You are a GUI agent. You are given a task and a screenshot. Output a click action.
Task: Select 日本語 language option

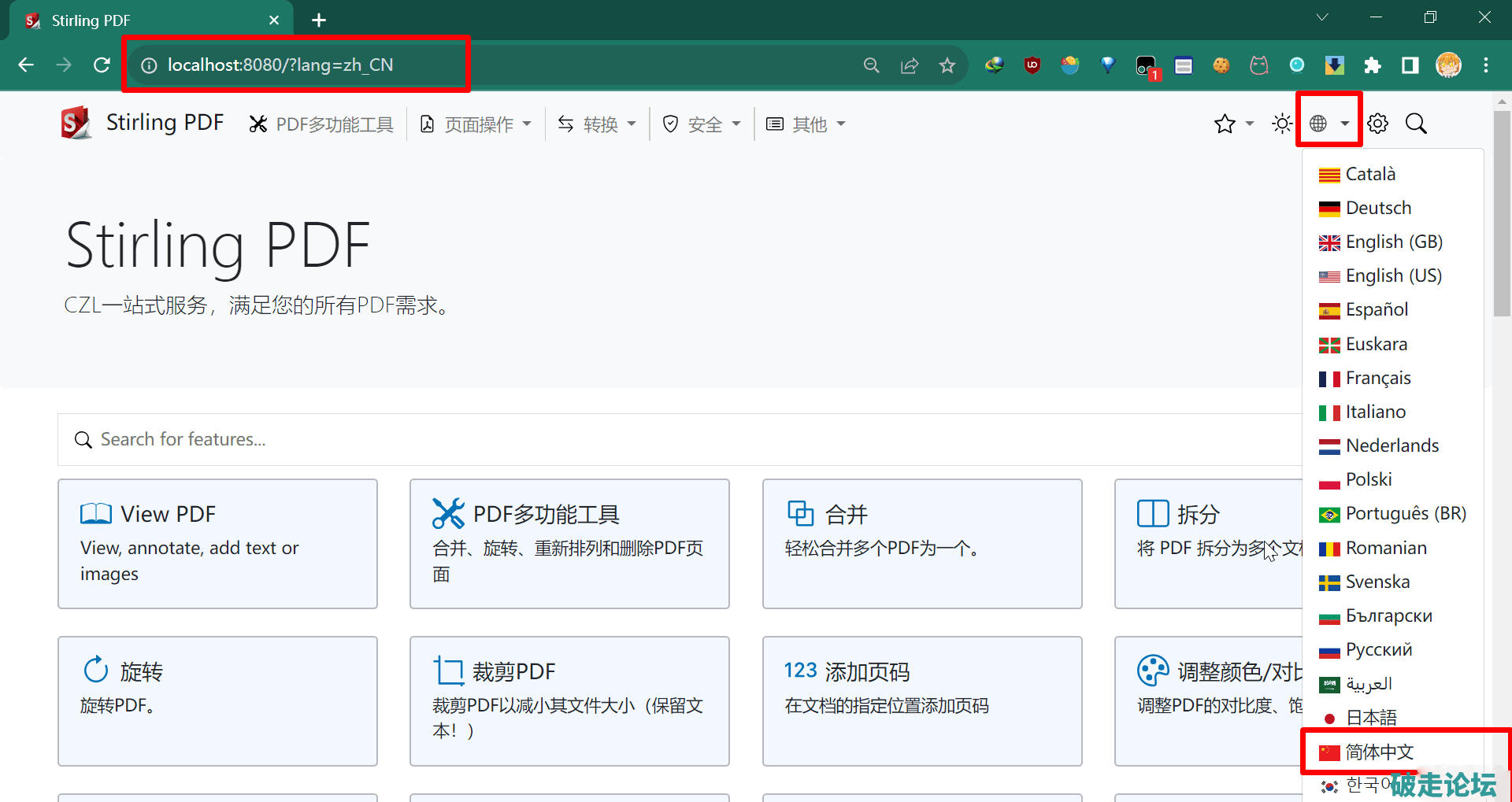pos(1371,717)
